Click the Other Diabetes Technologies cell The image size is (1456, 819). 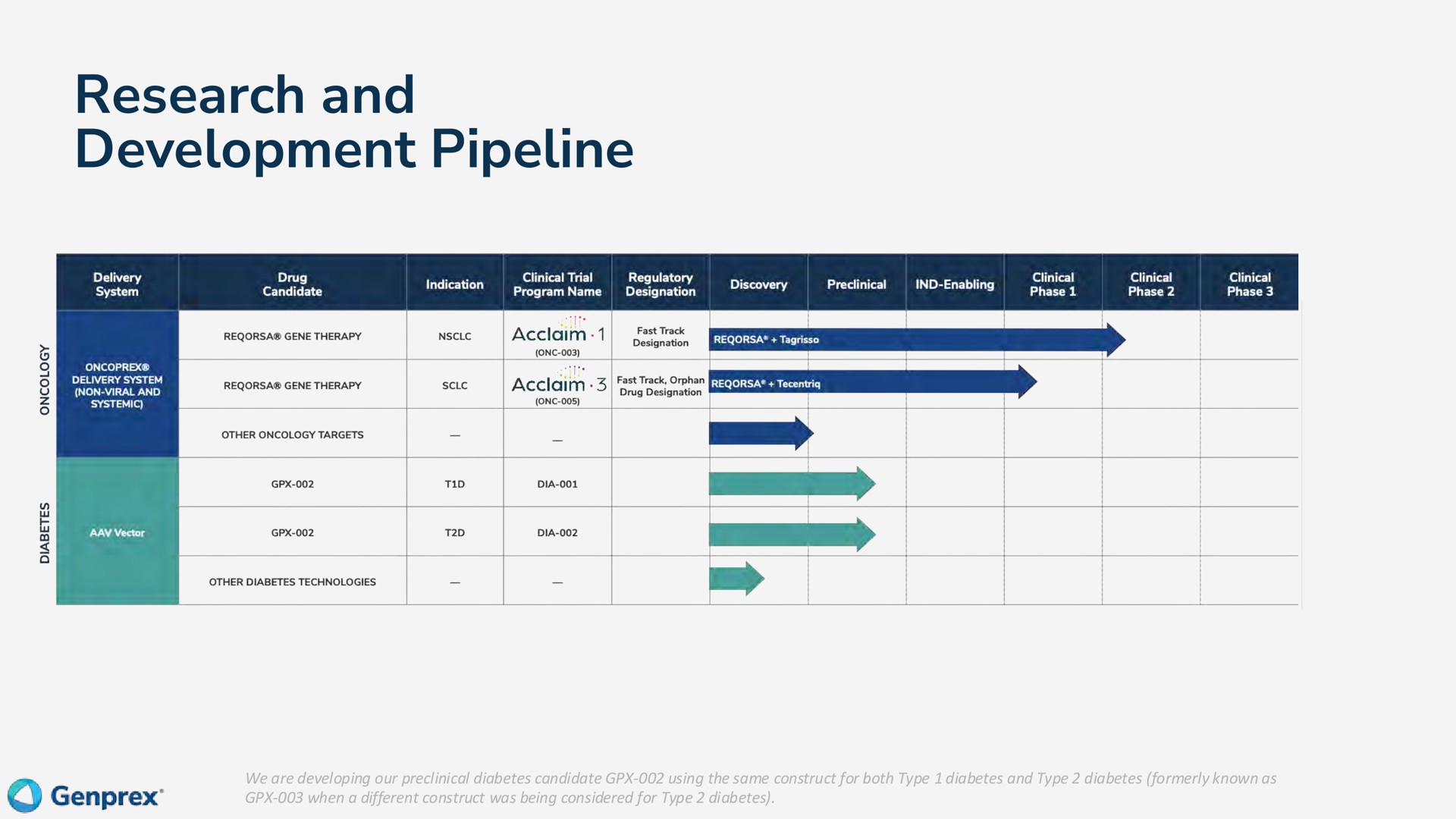coord(292,582)
